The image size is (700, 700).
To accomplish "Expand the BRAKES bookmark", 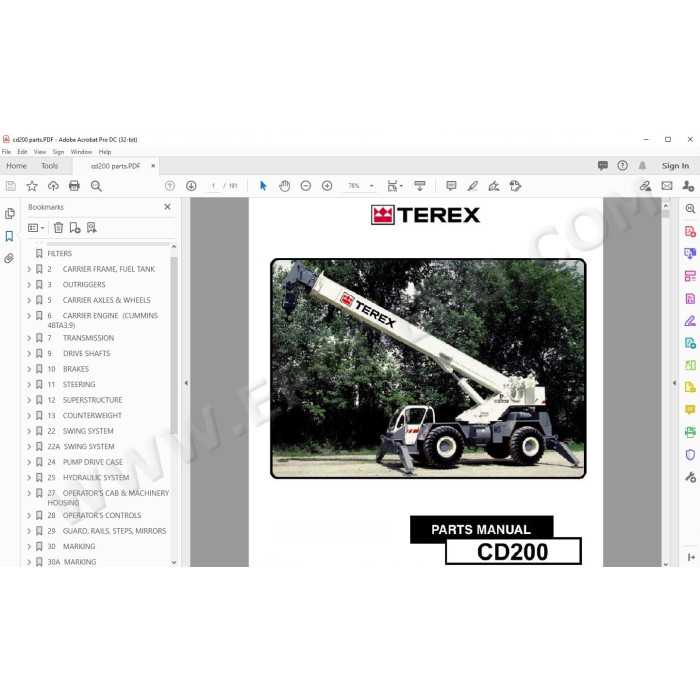I will pyautogui.click(x=29, y=369).
